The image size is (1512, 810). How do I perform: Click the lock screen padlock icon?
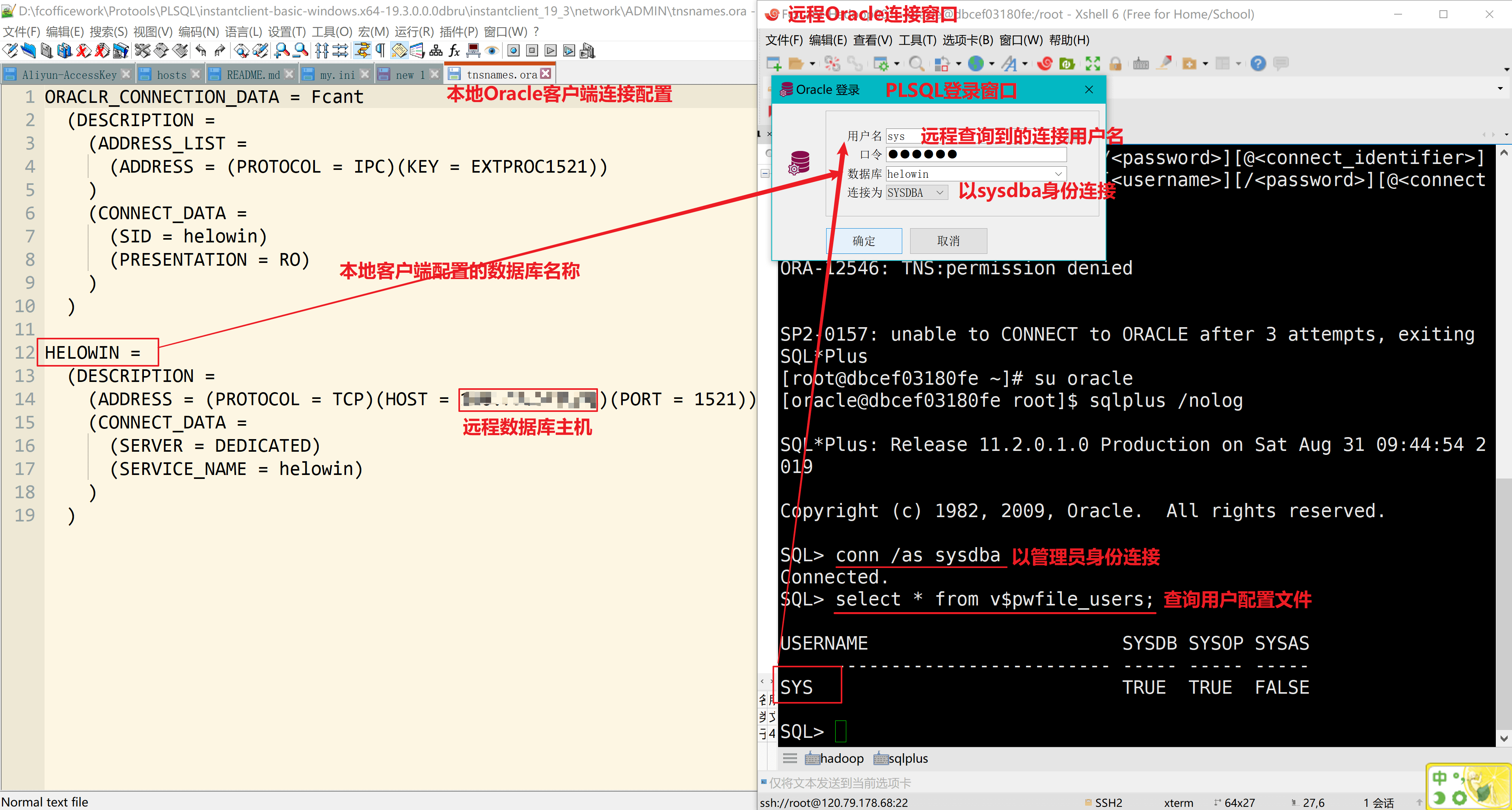pos(1115,63)
